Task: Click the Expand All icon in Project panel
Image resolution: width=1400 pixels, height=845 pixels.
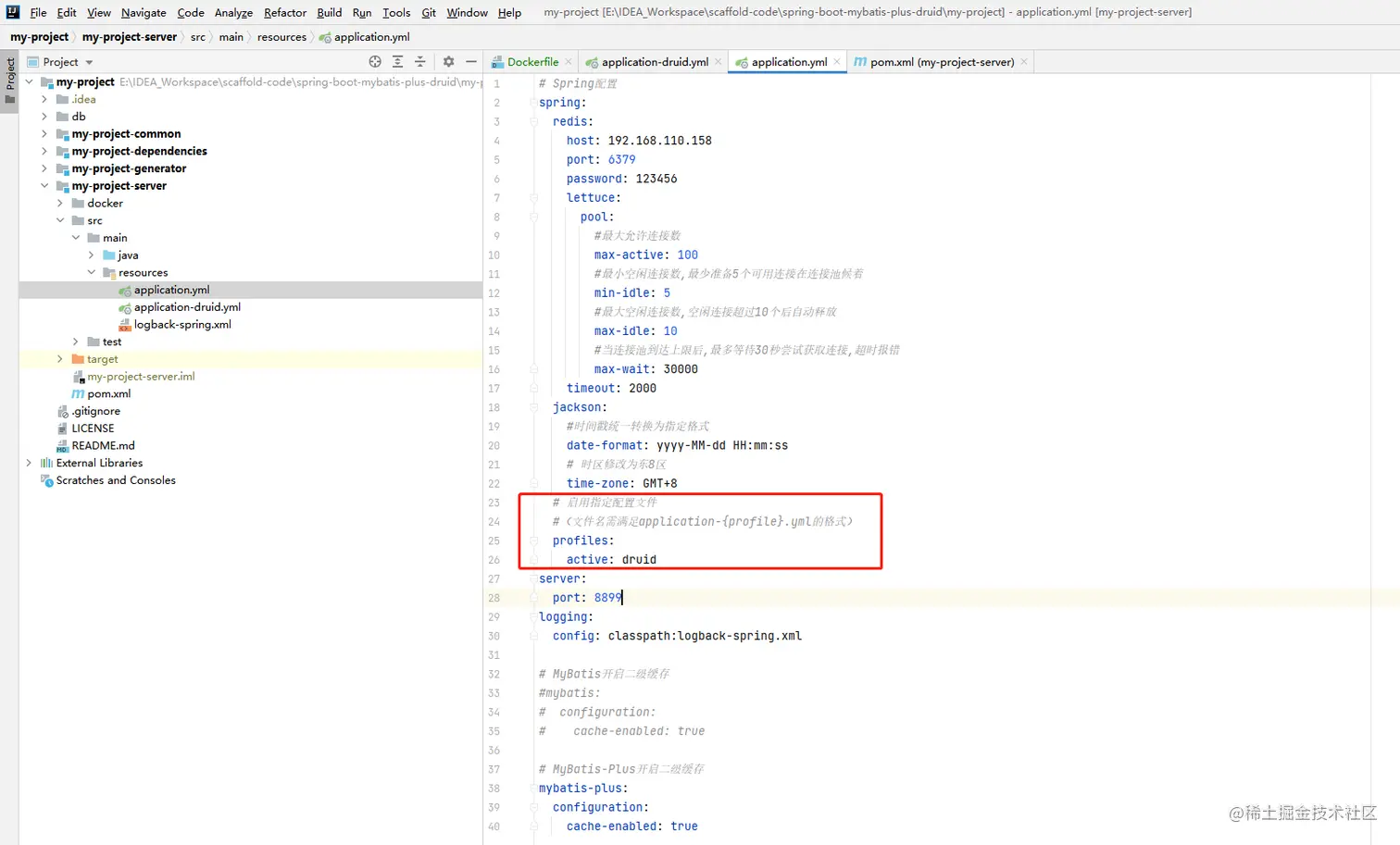Action: pos(397,62)
